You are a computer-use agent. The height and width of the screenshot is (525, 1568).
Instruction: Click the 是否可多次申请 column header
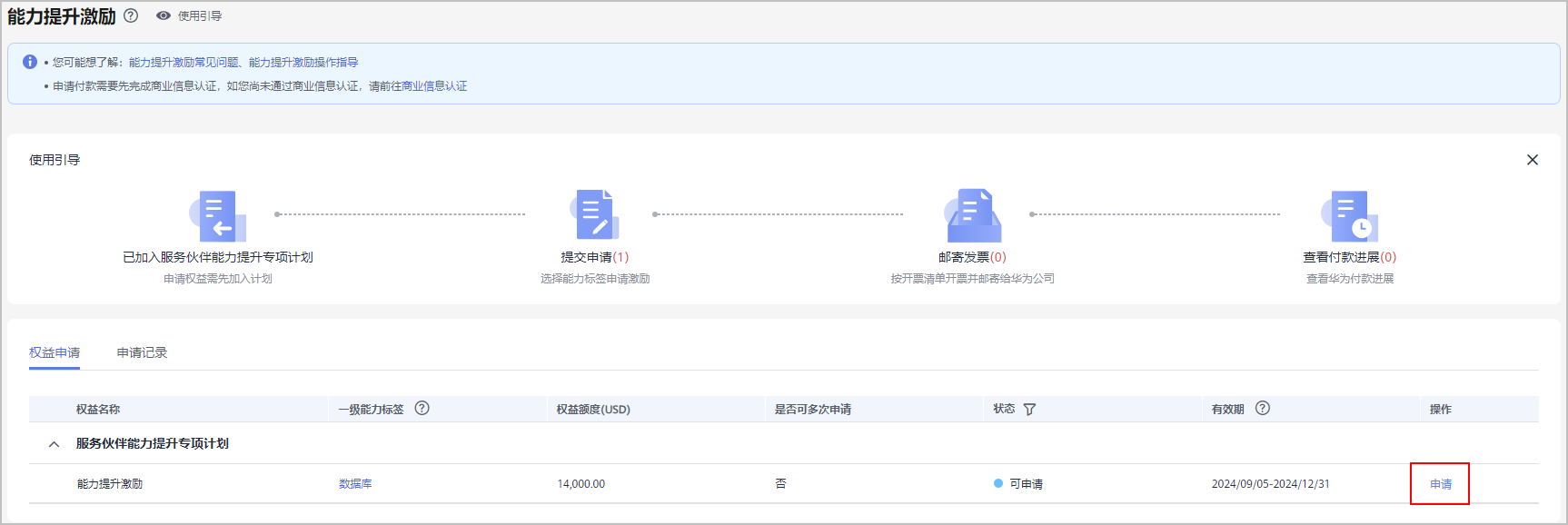(x=813, y=410)
